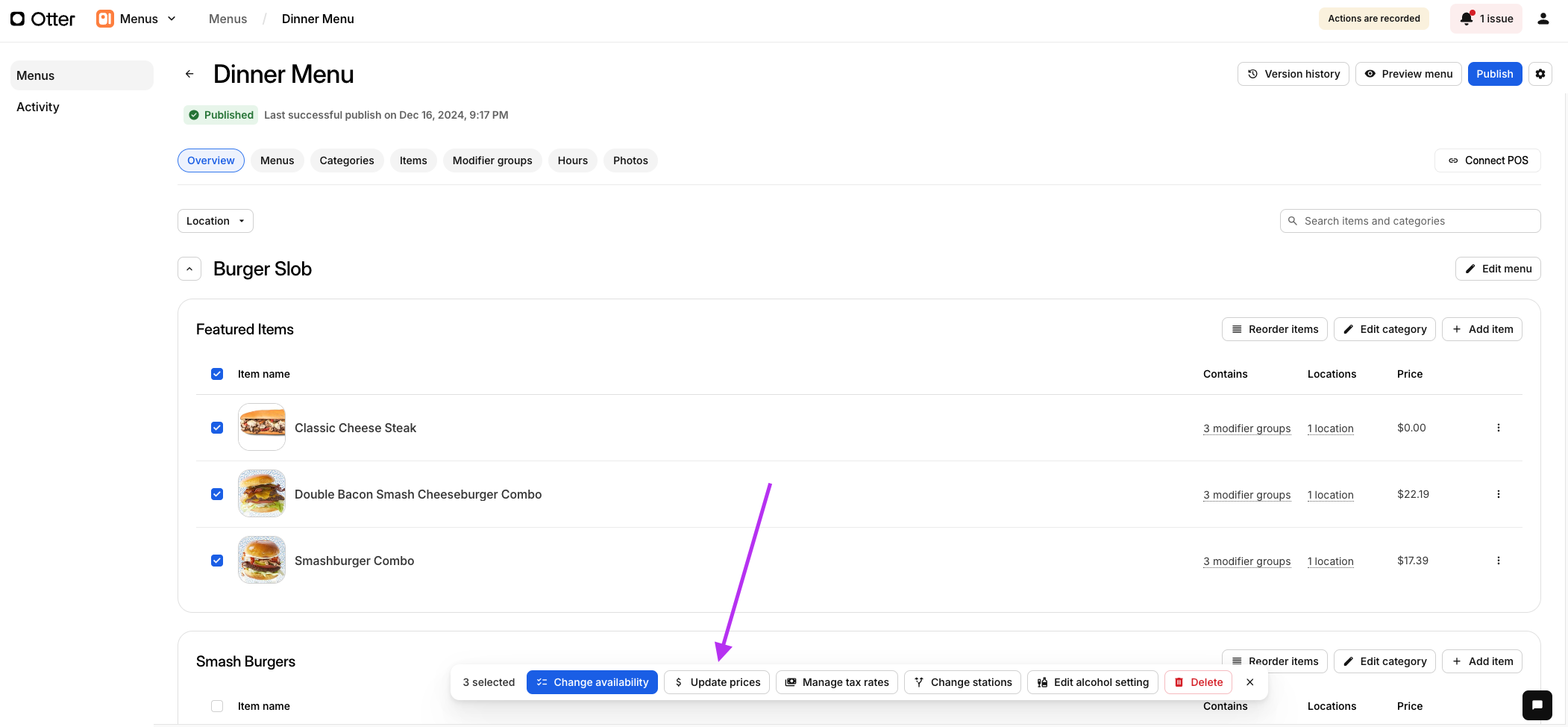Screen dimensions: 1568x727
Task: Click Change stations button
Action: point(962,682)
